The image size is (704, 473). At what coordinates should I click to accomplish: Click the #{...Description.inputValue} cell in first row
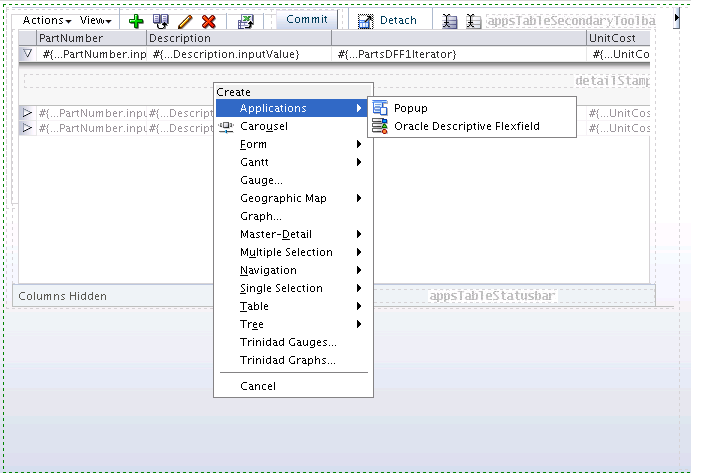click(239, 54)
